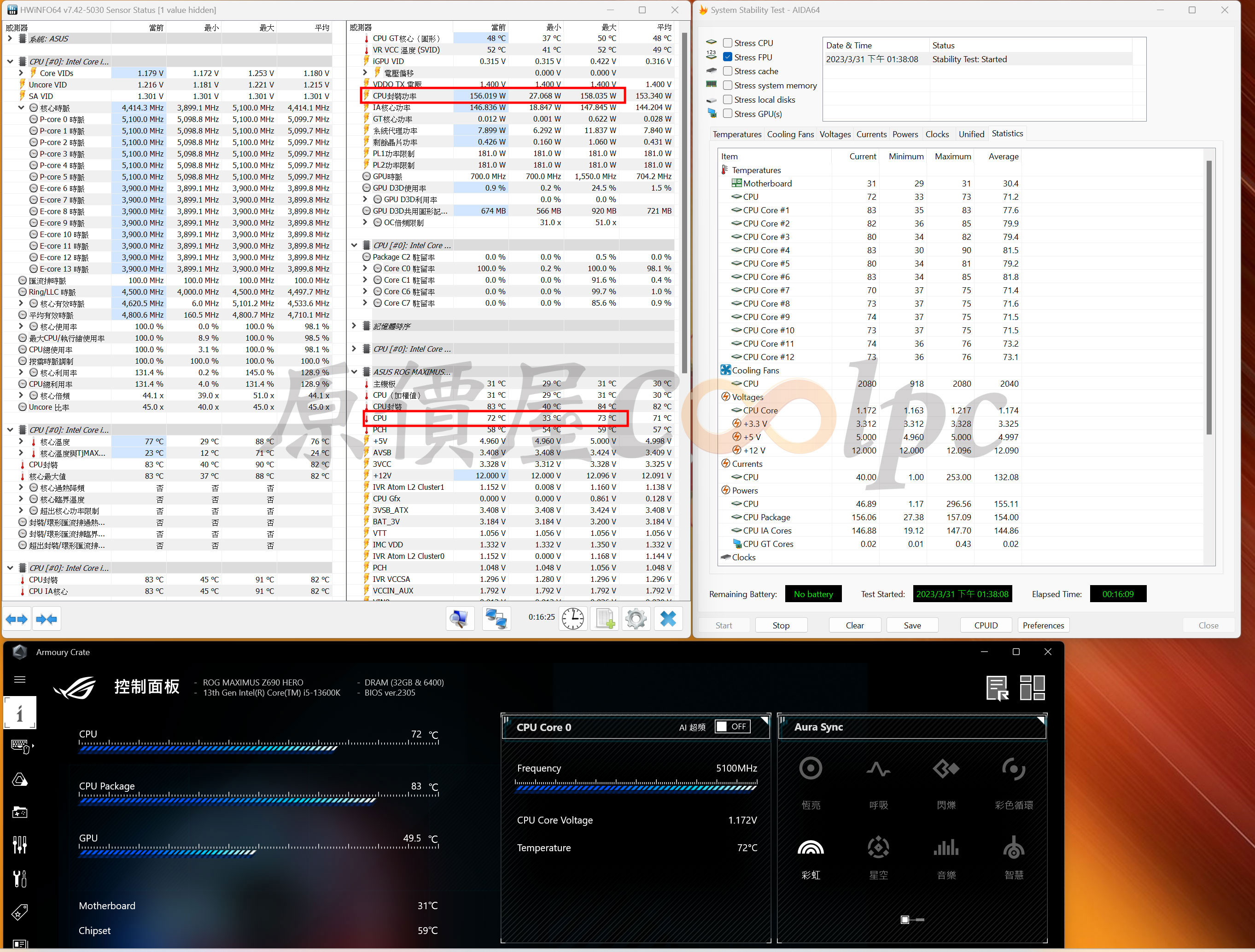Open the tools wrench sidebar icon
Image resolution: width=1255 pixels, height=952 pixels.
[20, 879]
